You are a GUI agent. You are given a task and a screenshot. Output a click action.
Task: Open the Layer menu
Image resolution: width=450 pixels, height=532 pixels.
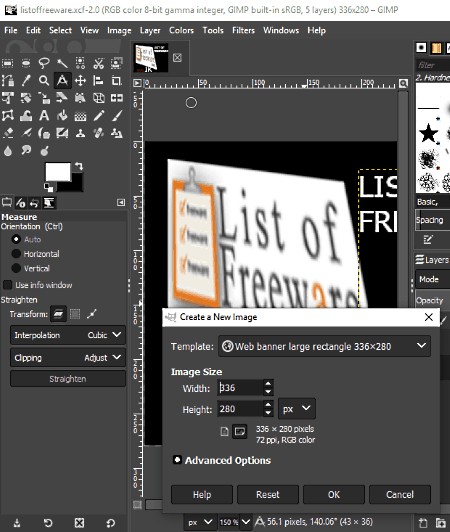click(x=150, y=30)
